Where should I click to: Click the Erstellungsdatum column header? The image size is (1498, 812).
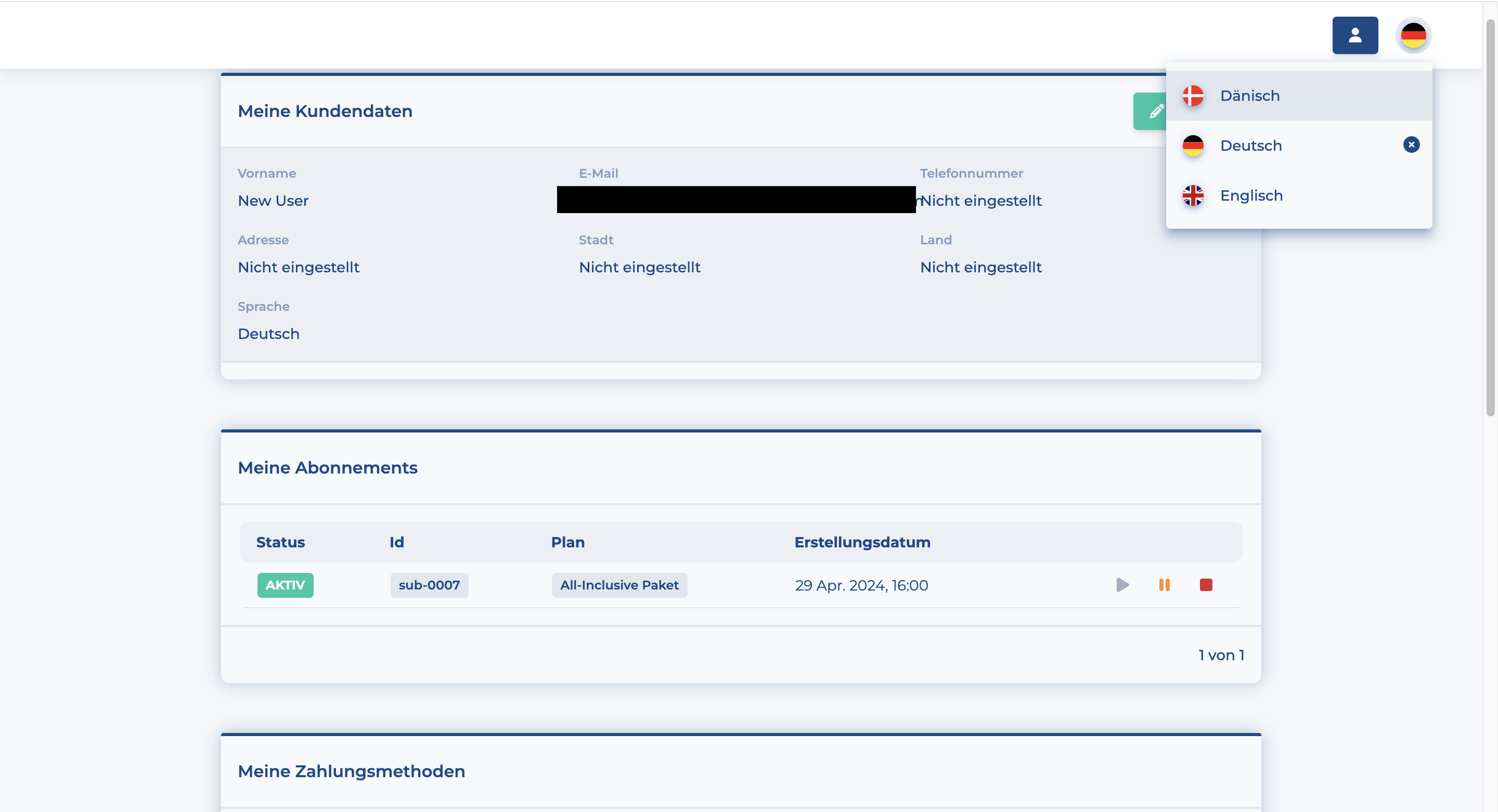coord(862,542)
